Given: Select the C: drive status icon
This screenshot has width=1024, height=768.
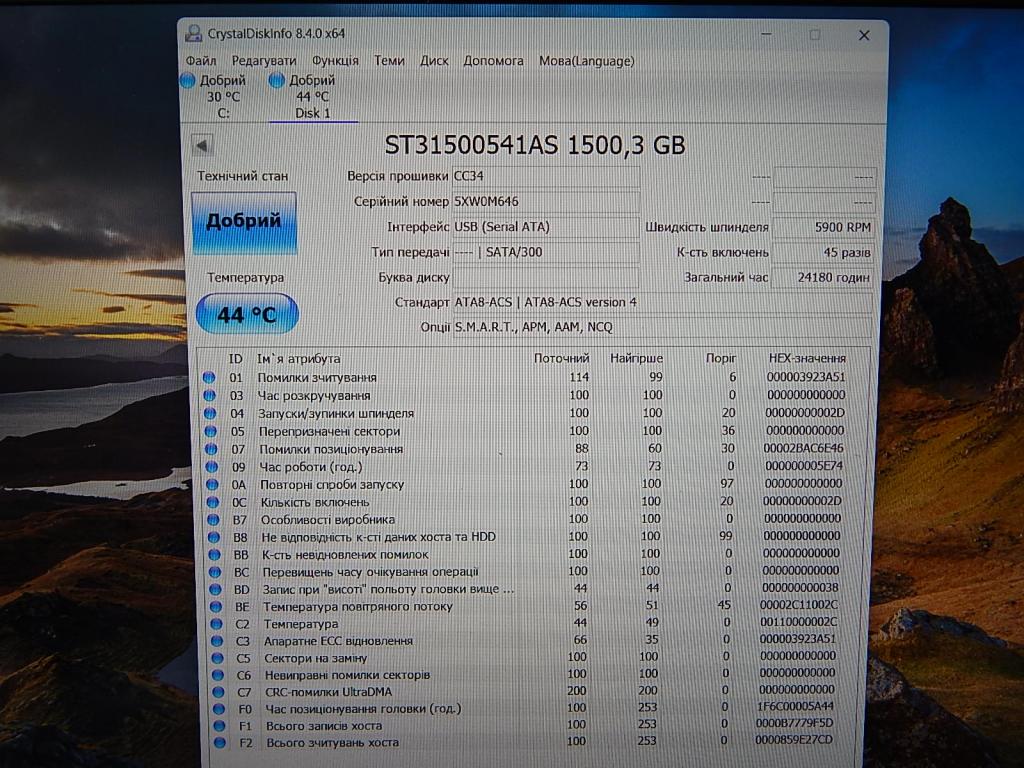Looking at the screenshot, I should 187,81.
